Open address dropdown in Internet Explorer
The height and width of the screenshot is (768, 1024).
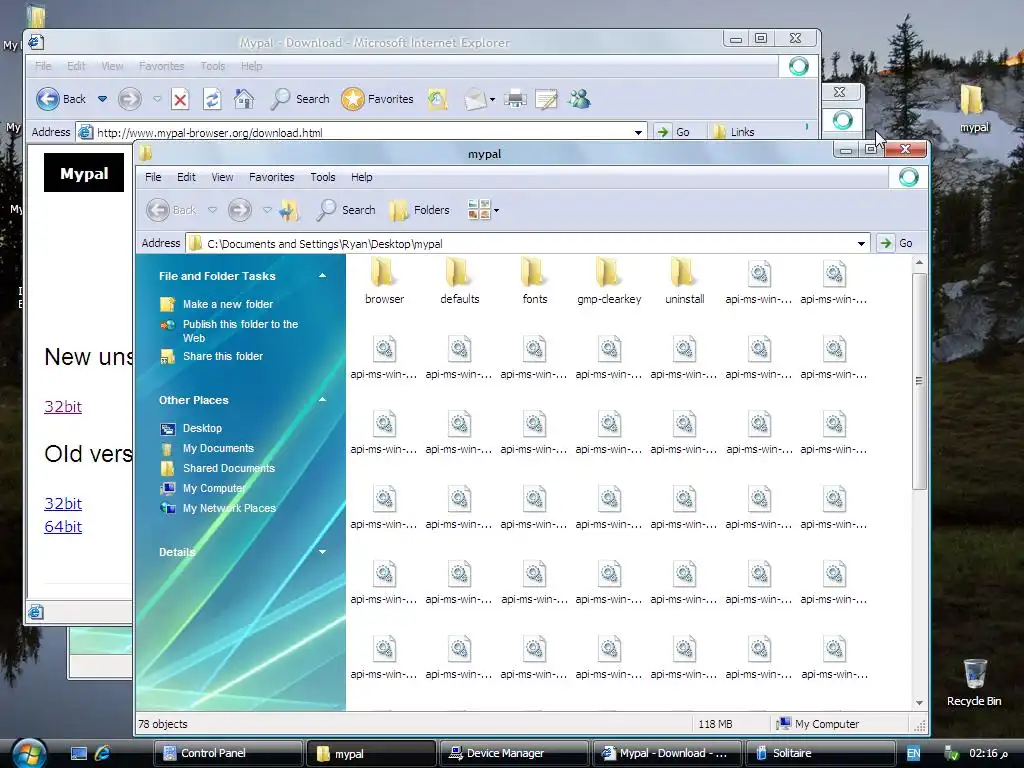638,133
